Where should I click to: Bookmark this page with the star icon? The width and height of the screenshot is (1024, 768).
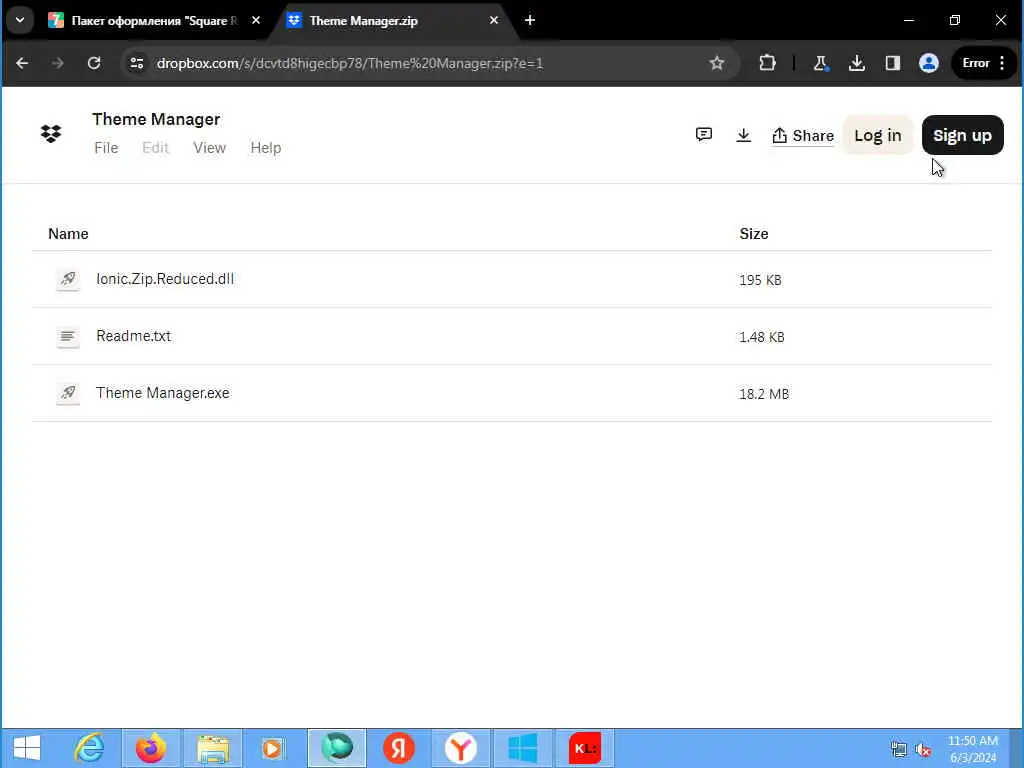point(716,63)
